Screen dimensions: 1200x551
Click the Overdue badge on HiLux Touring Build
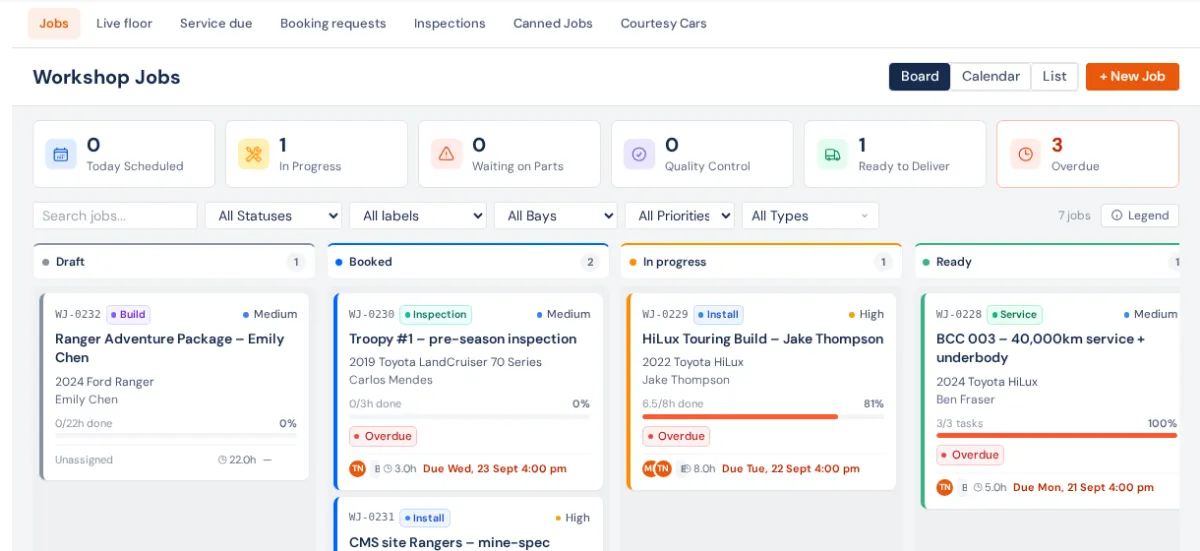[x=676, y=436]
